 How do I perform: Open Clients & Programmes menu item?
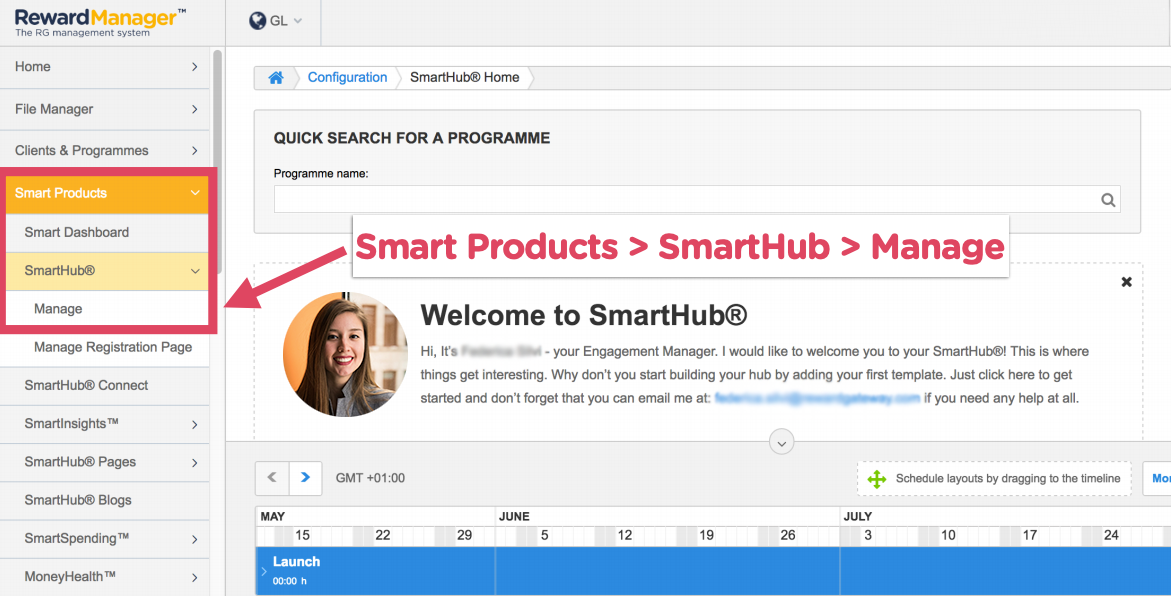click(105, 151)
